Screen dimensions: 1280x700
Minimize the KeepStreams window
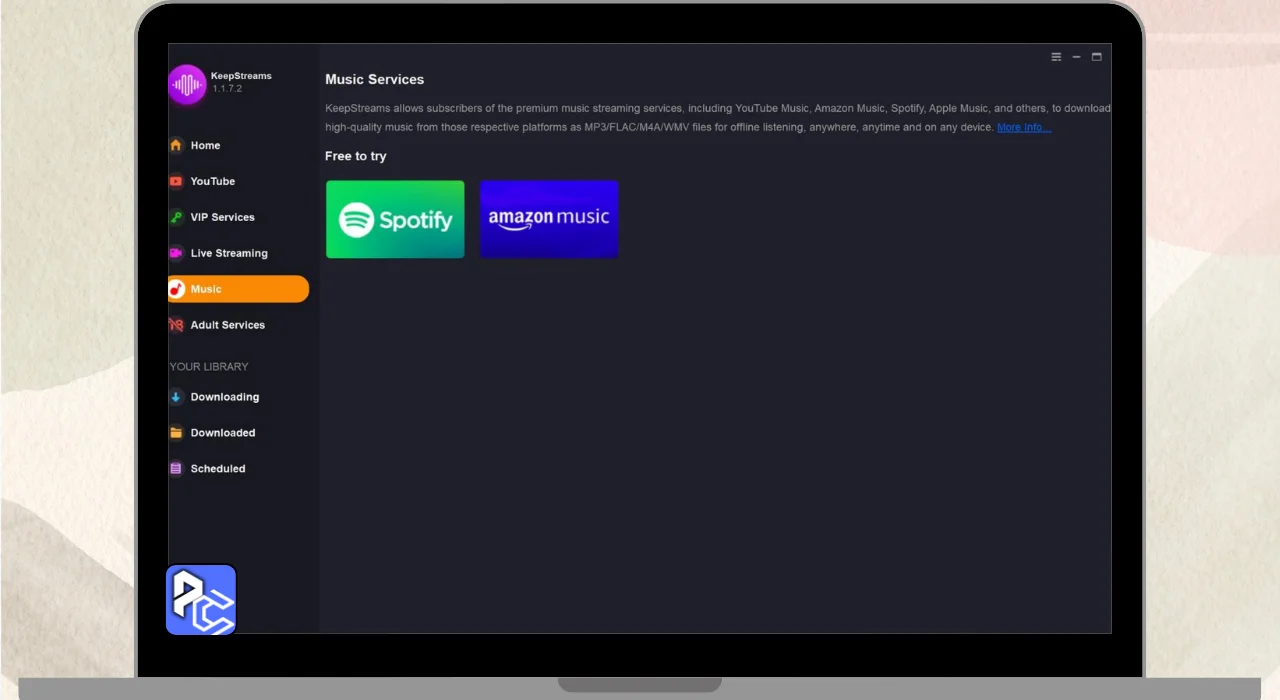coord(1076,57)
